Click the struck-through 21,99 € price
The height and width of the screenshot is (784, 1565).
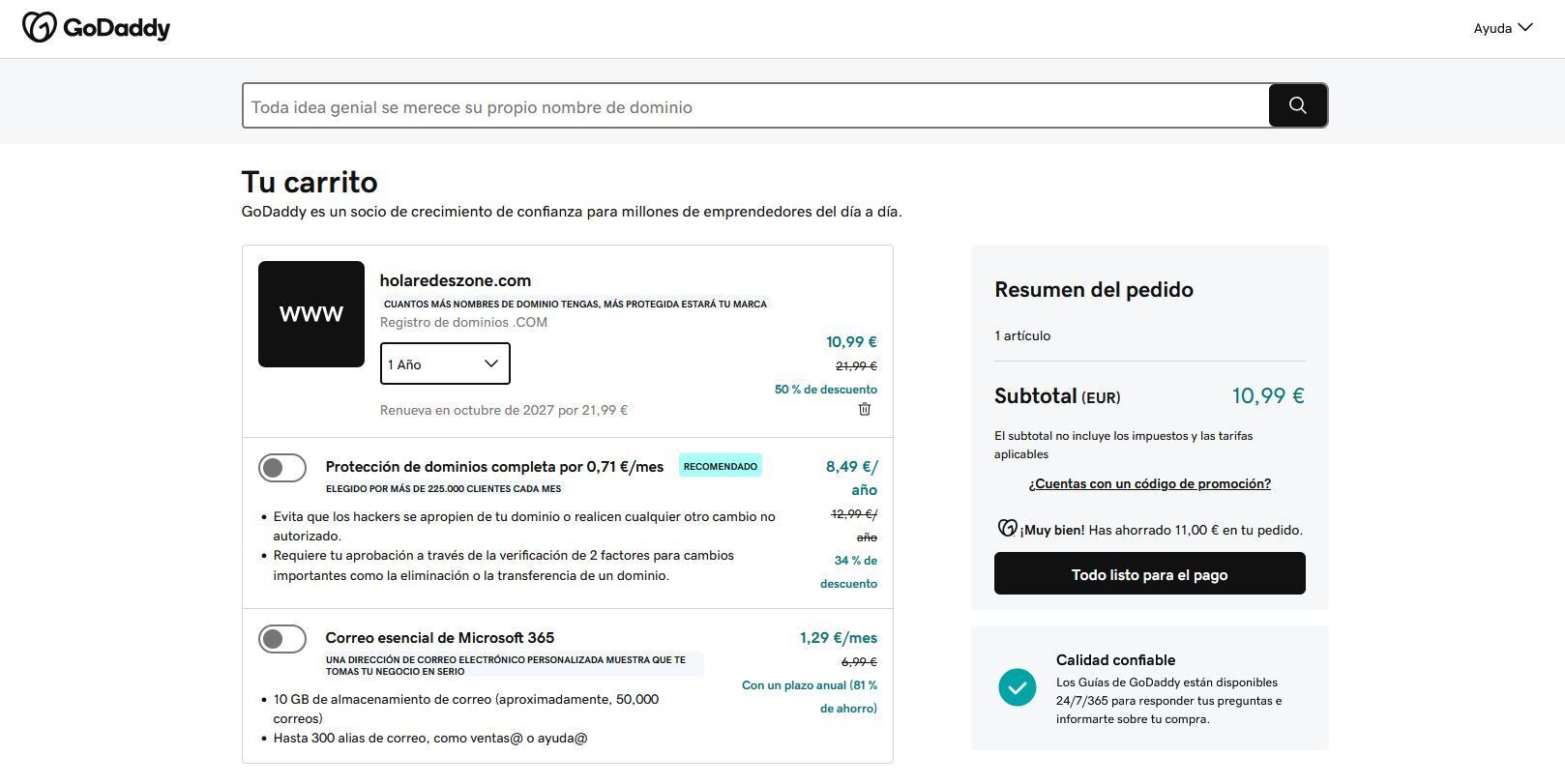(856, 366)
